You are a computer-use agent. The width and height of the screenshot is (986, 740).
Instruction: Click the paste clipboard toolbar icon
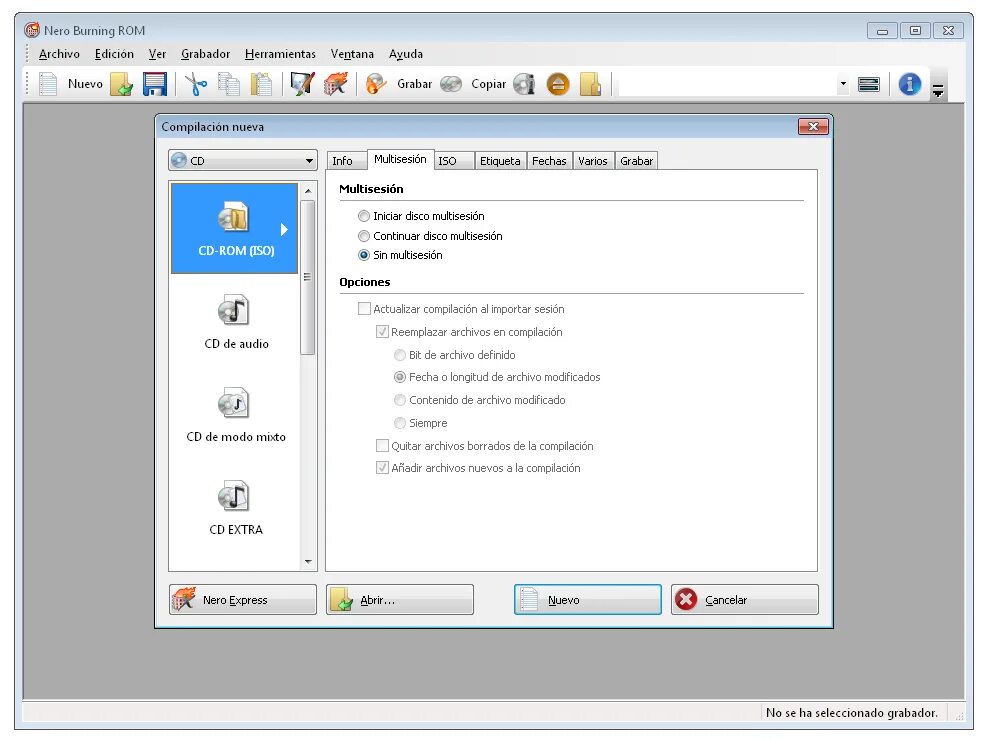pos(262,84)
